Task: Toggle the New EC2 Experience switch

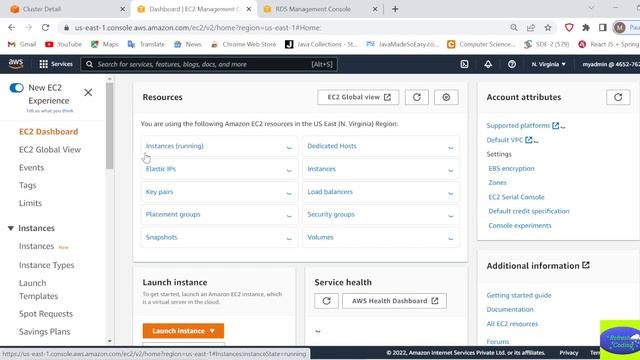Action: tap(17, 88)
